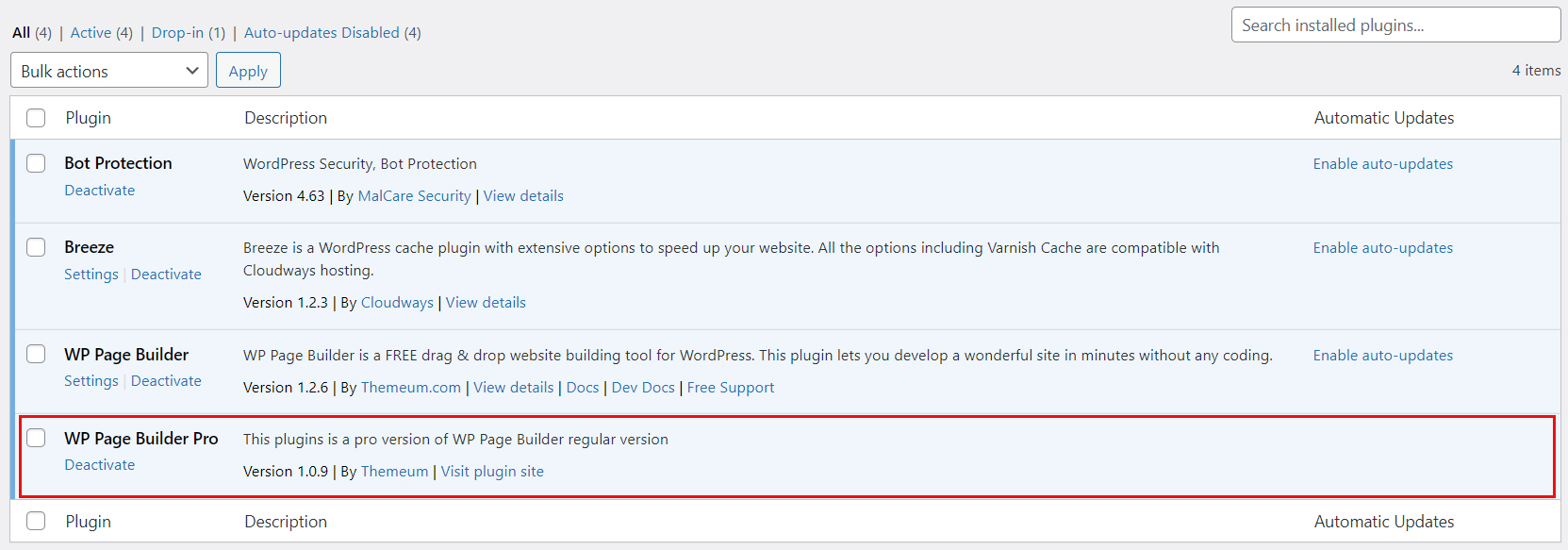Deactivate the Bot Protection plugin

click(100, 191)
